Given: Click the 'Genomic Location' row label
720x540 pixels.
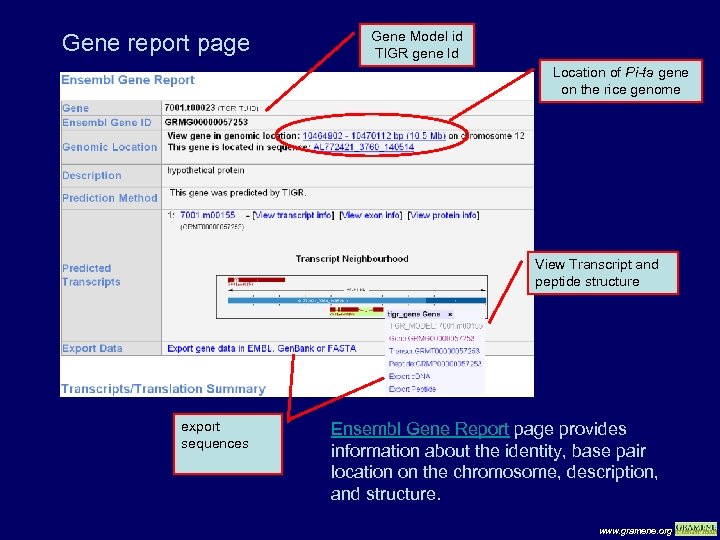Looking at the screenshot, I should 109,147.
